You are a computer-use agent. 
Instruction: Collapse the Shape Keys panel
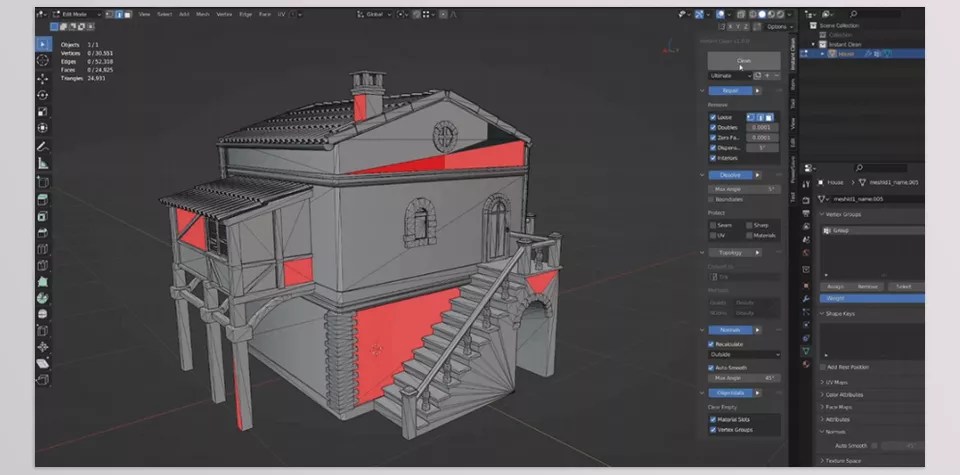(x=840, y=313)
